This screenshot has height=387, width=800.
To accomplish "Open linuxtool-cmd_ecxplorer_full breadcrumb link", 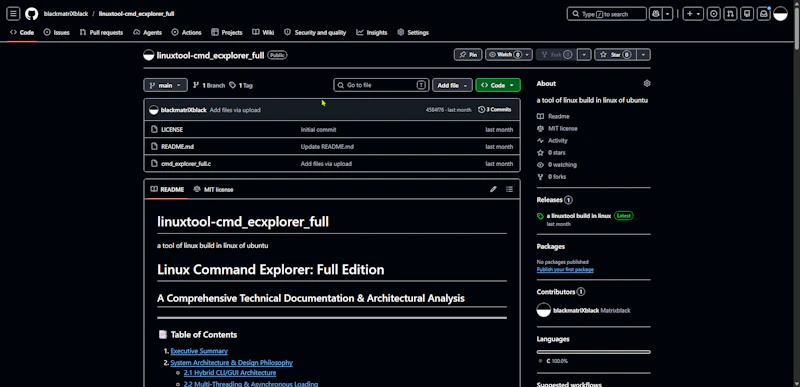I will point(137,14).
